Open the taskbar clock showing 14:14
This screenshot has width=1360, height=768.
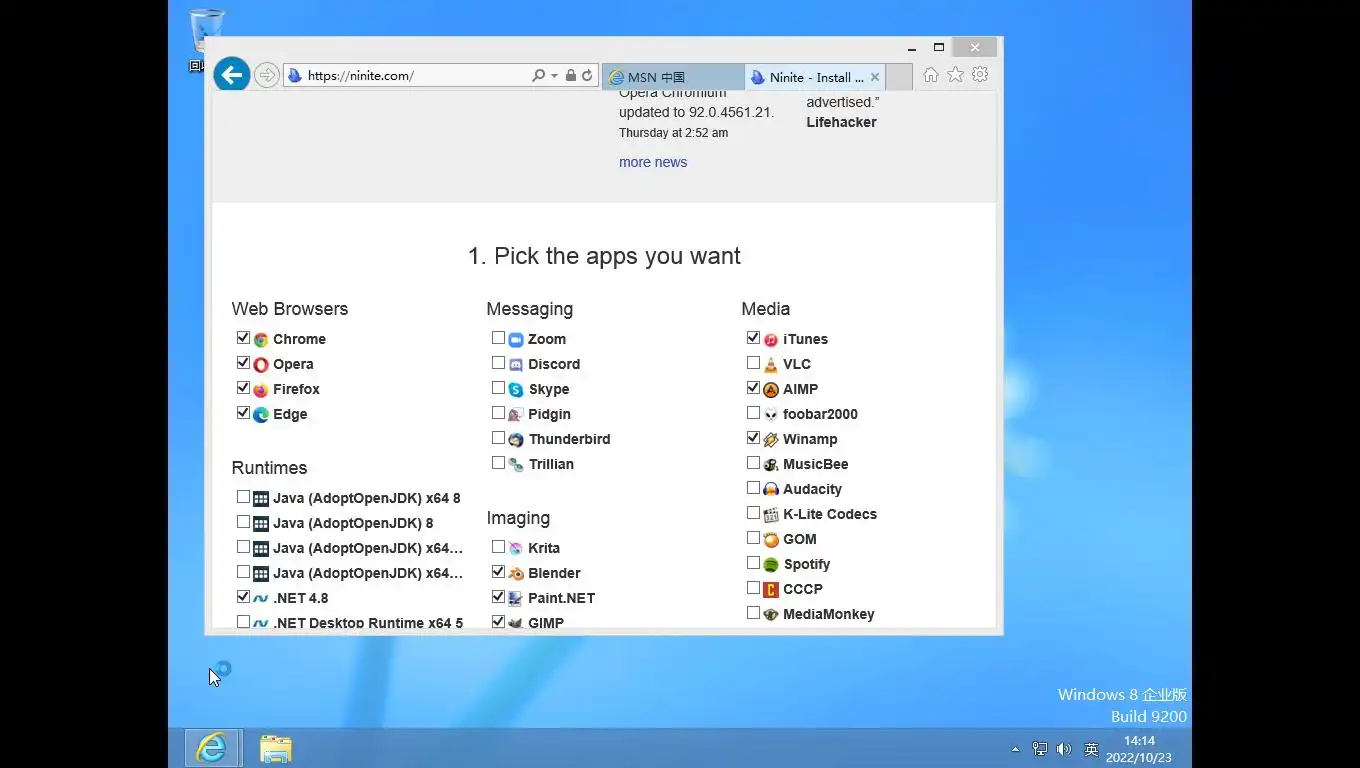point(1139,749)
